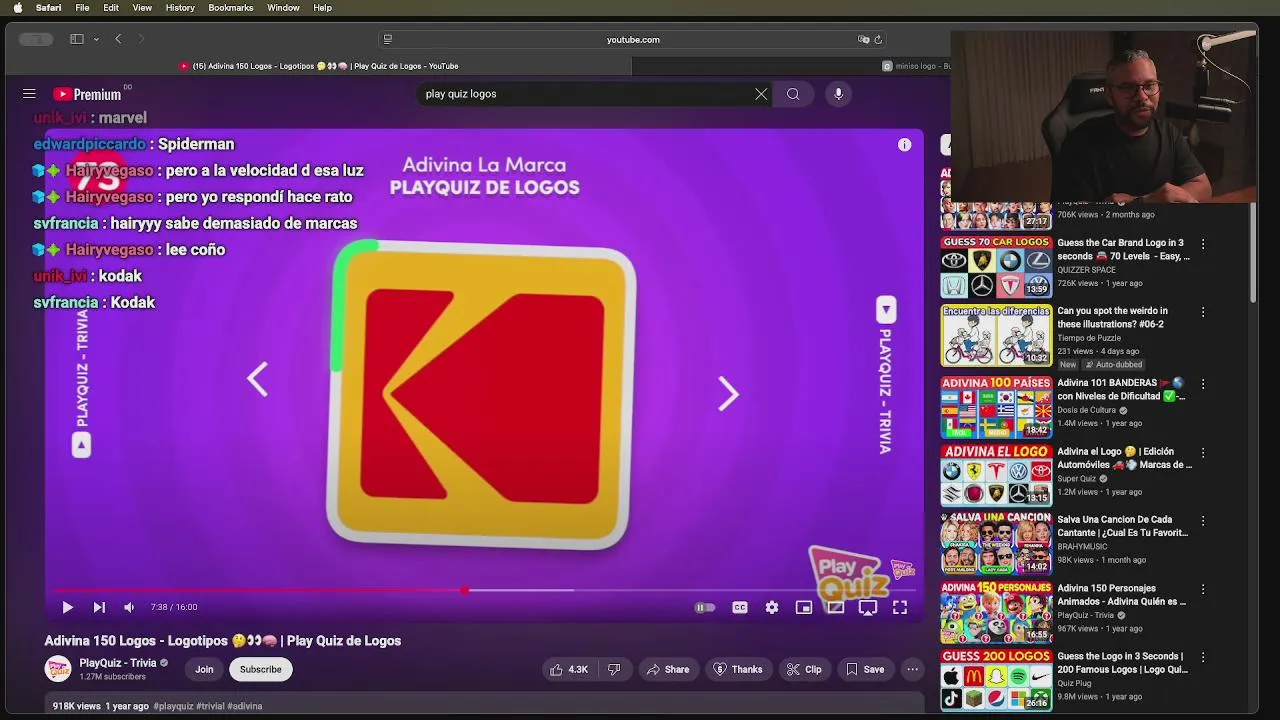Click the search magnifier button
1280x720 pixels.
pos(793,94)
